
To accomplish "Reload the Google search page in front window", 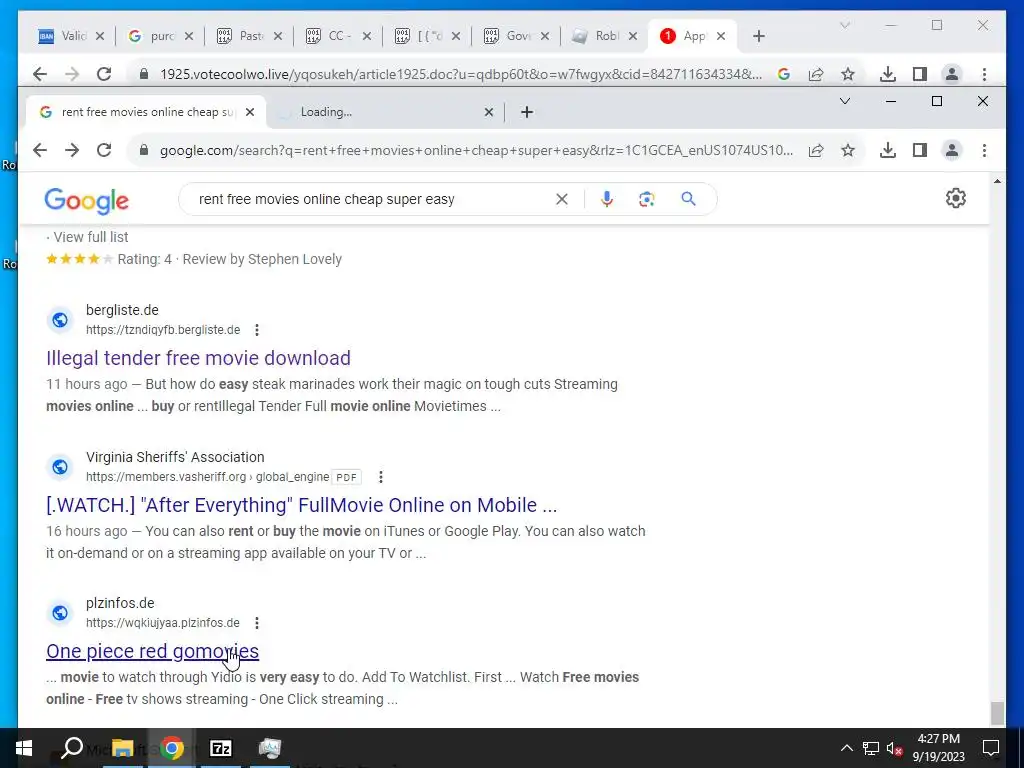I will (104, 150).
